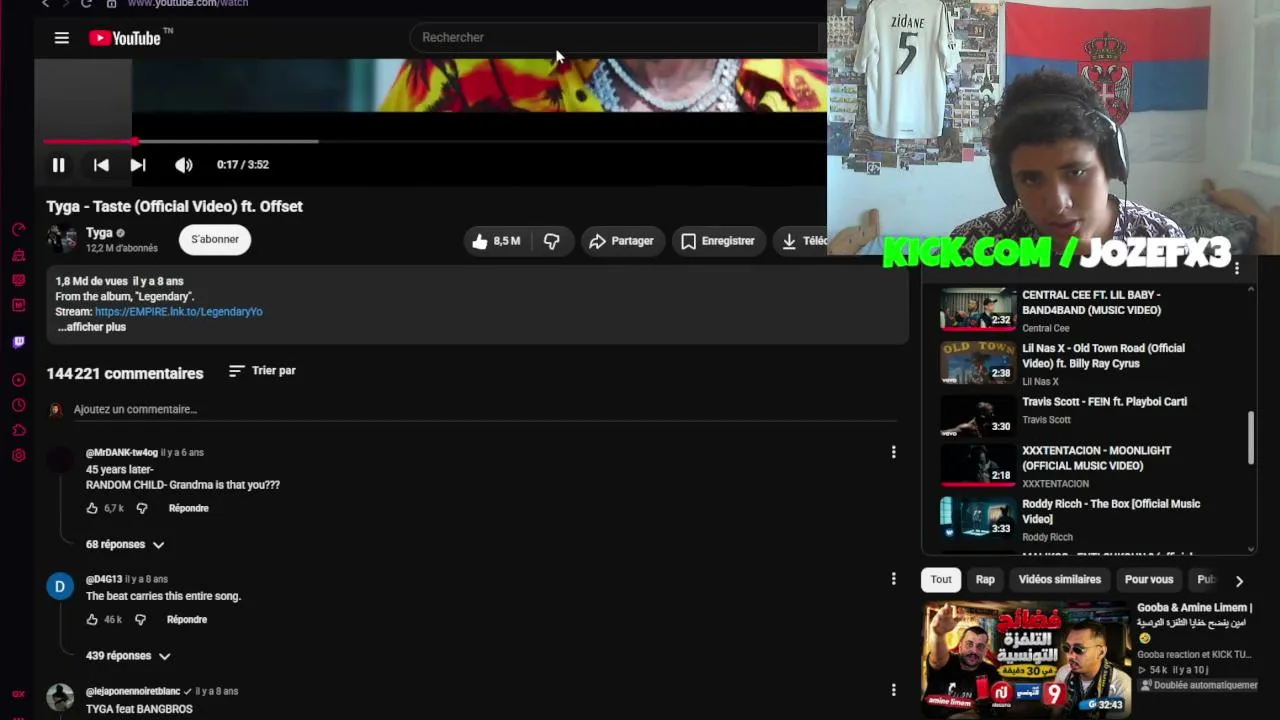
Task: Pause the Tyga video
Action: coord(58,165)
